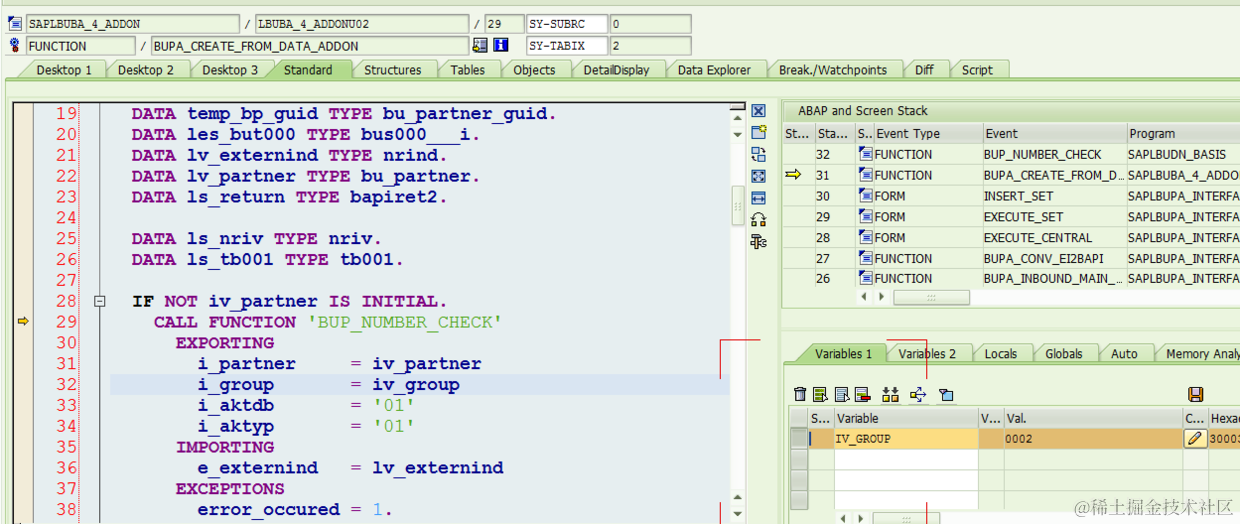Click line 29 in the editor's breakpoint margin
The height and width of the screenshot is (524, 1240).
click(22, 321)
